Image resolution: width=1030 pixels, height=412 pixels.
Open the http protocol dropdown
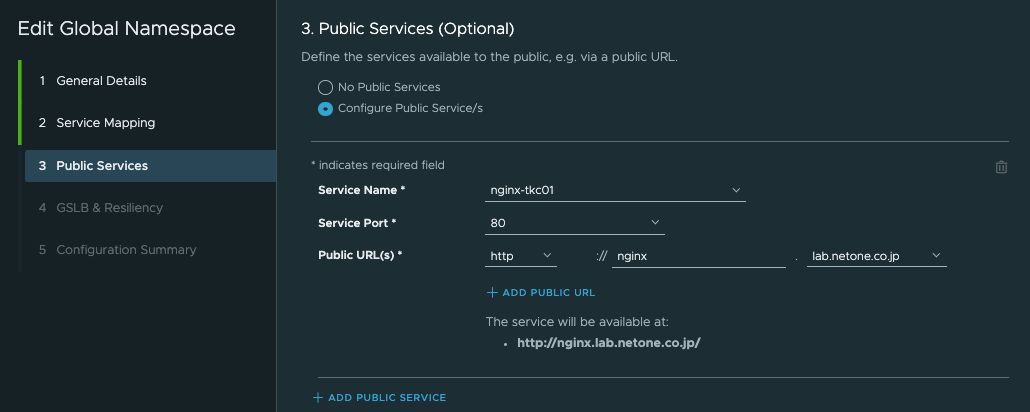pos(521,256)
